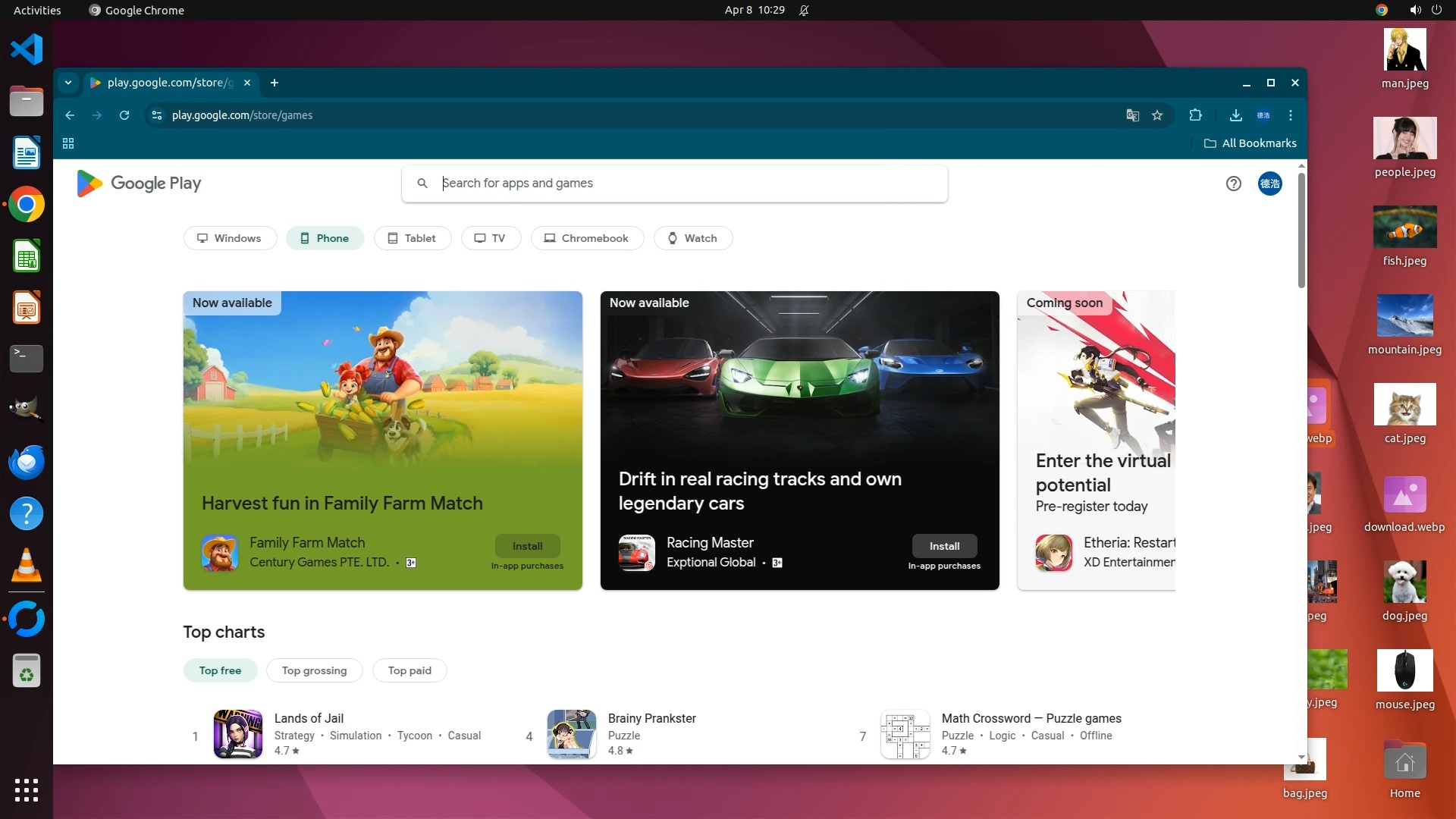Click the Google Play help icon
Image resolution: width=1456 pixels, height=819 pixels.
[x=1233, y=184]
